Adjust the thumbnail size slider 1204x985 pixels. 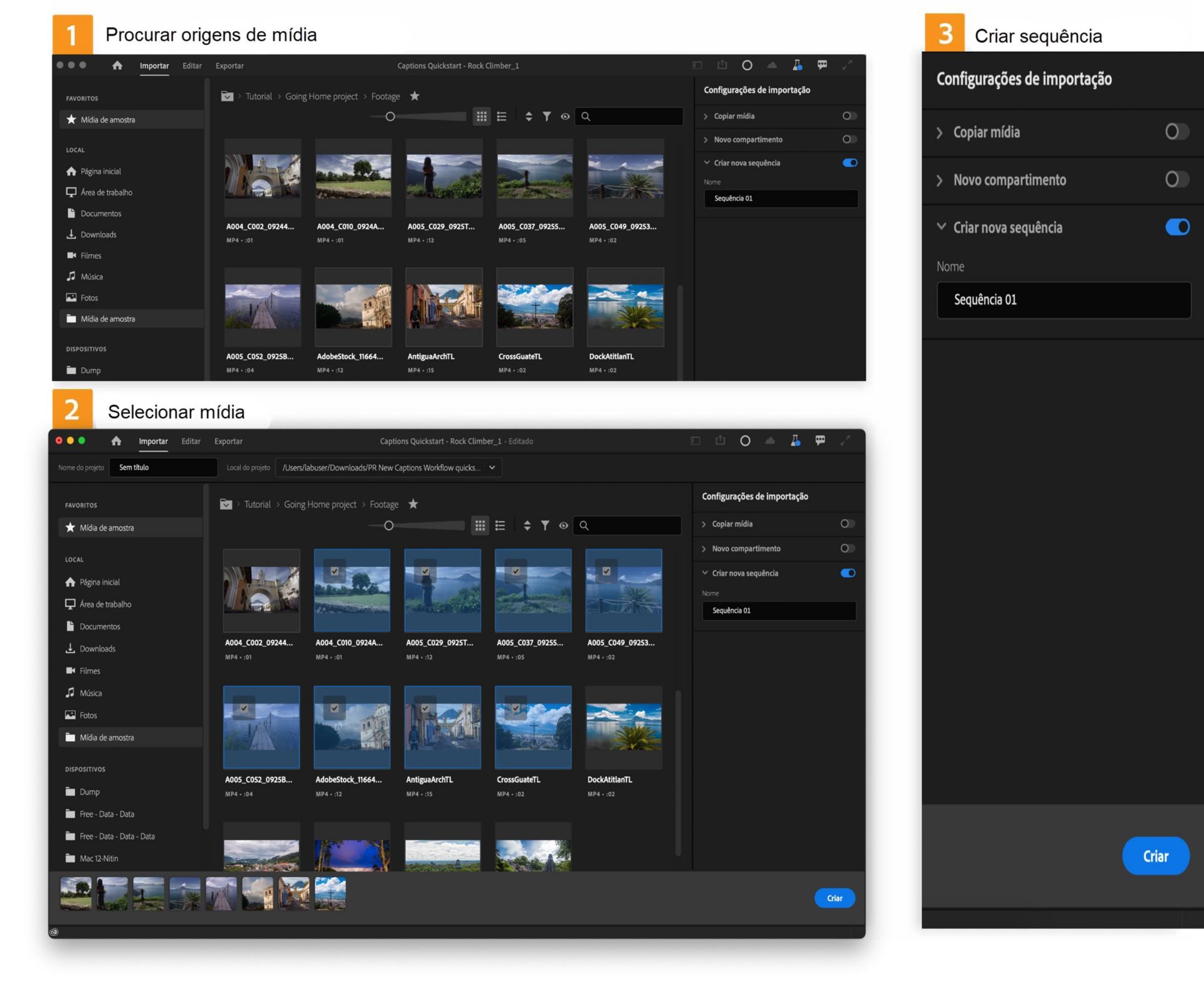click(x=389, y=116)
